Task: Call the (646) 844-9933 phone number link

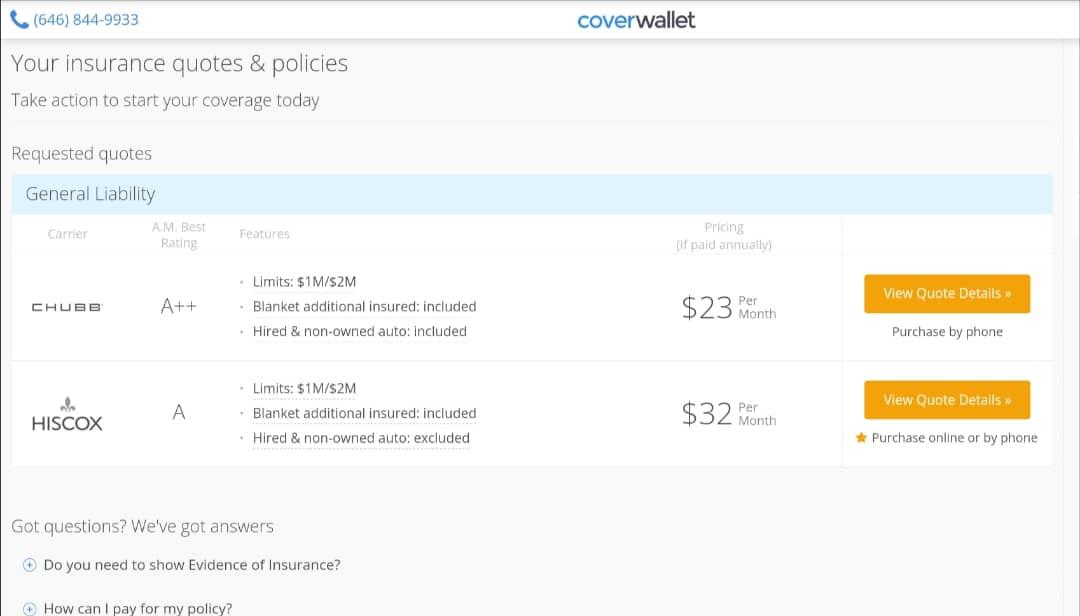Action: (85, 19)
